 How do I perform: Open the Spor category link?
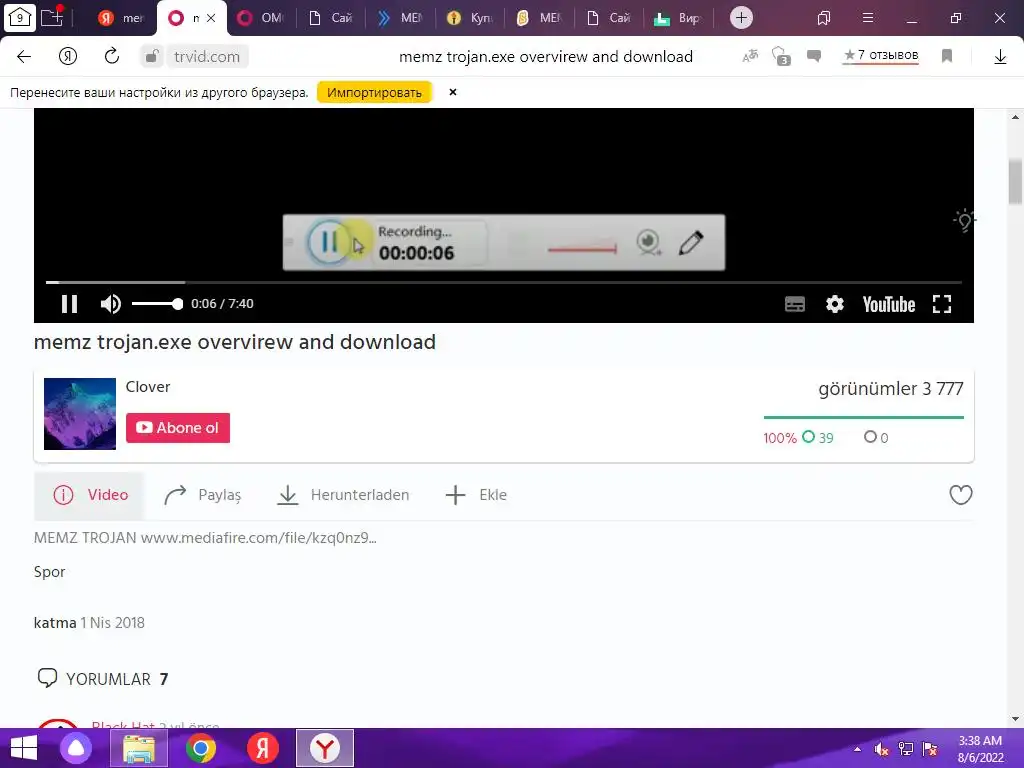[50, 571]
